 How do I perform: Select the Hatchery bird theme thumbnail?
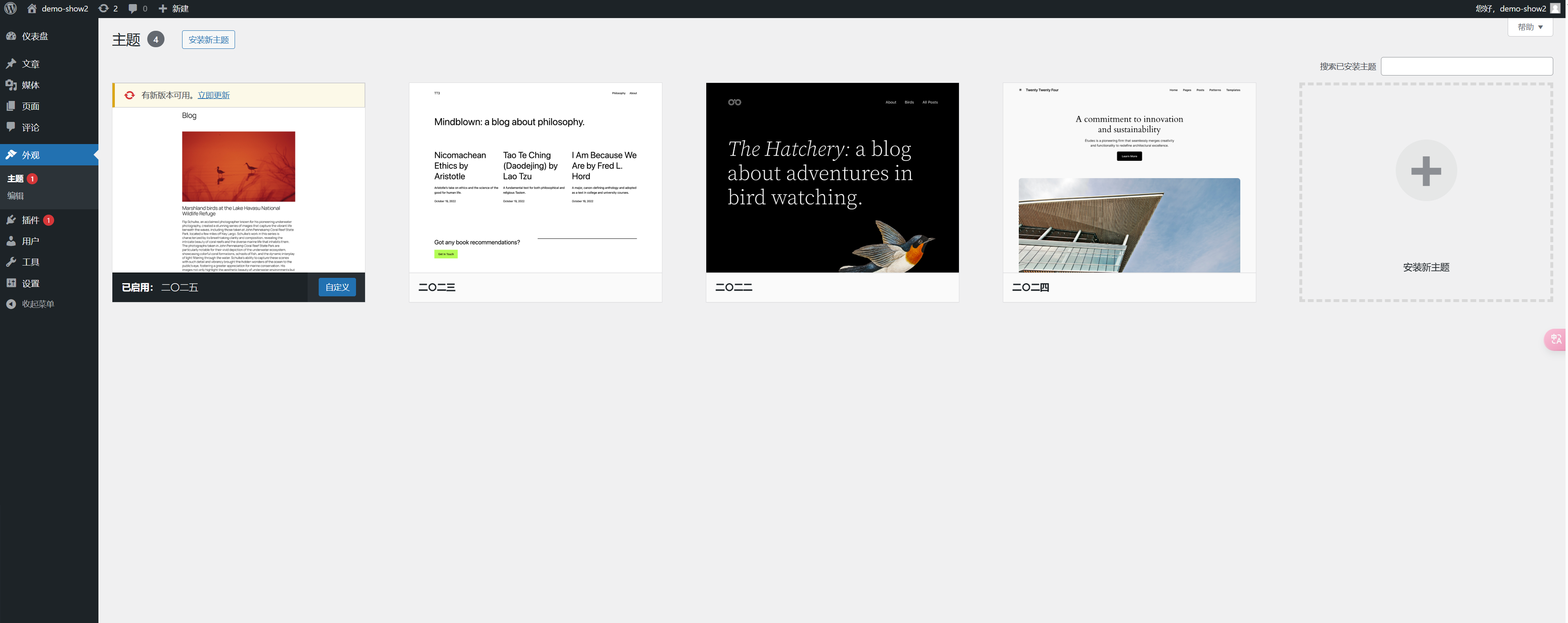831,178
